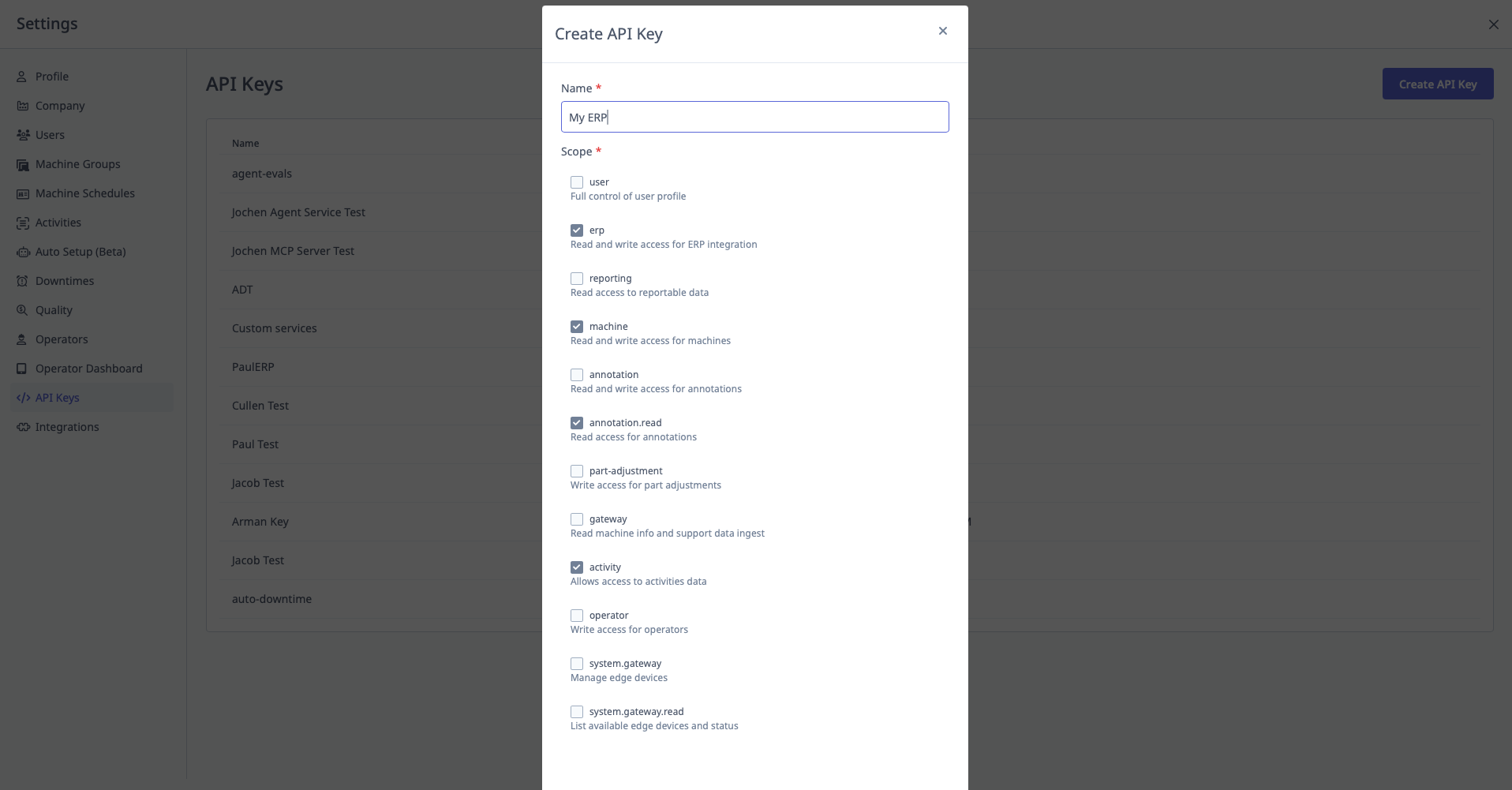This screenshot has width=1512, height=790.
Task: Click inside the Name input field
Action: 754,116
